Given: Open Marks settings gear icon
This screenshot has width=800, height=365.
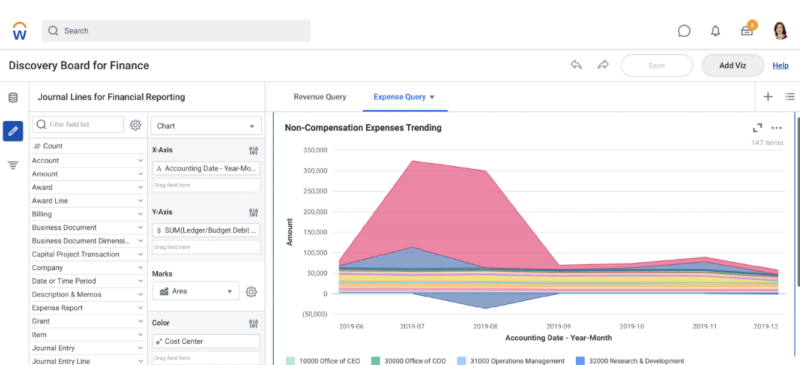Looking at the screenshot, I should pos(251,291).
